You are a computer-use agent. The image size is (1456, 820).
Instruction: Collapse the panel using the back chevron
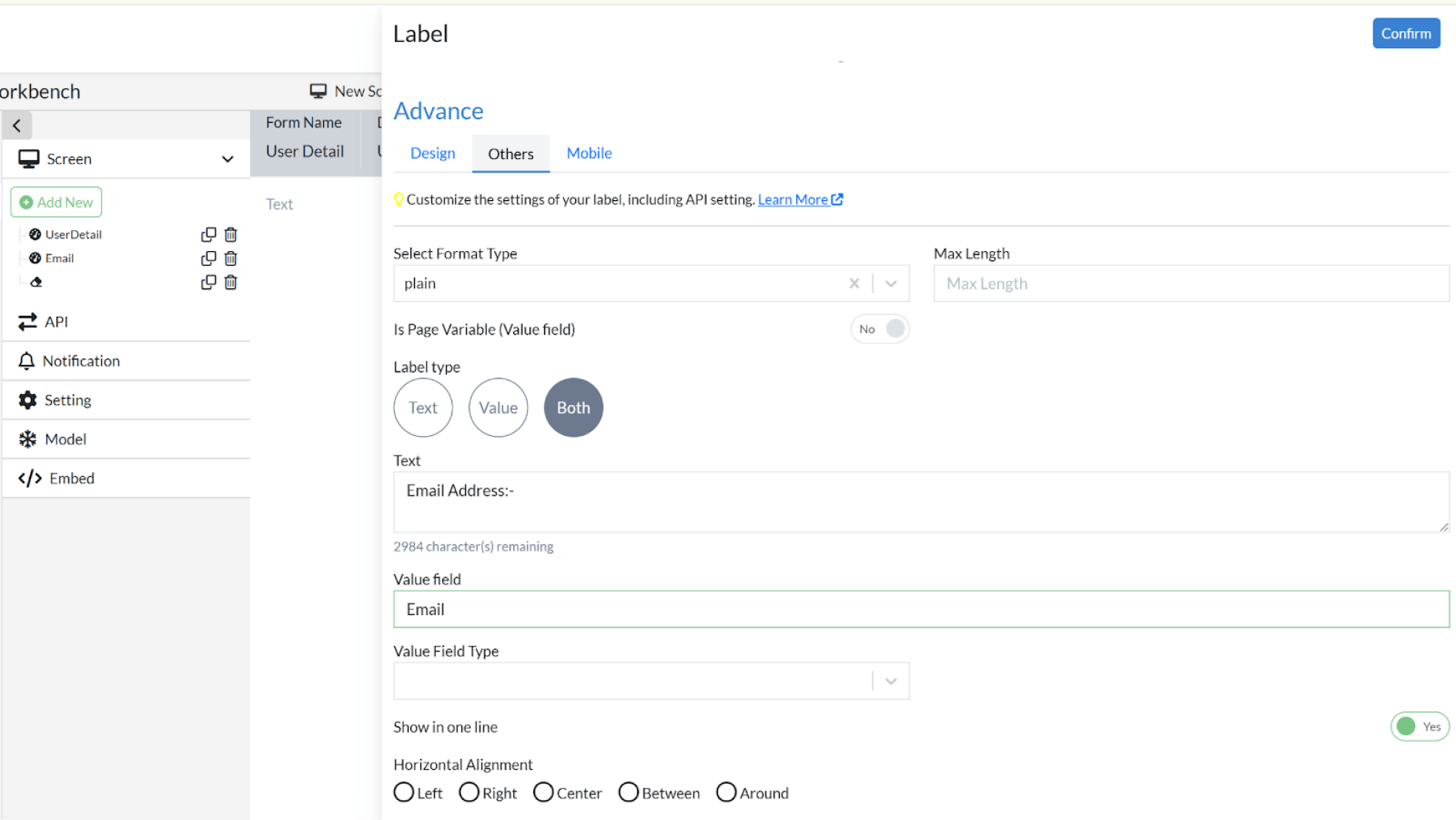[17, 124]
